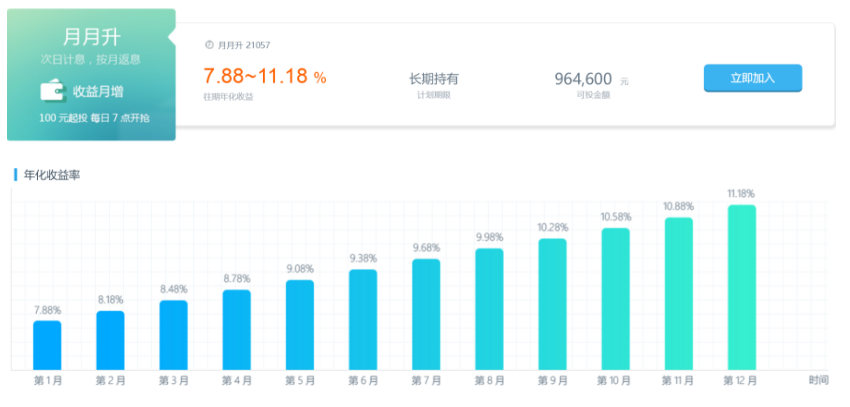
Task: Click the 8.18% value label
Action: 110,300
